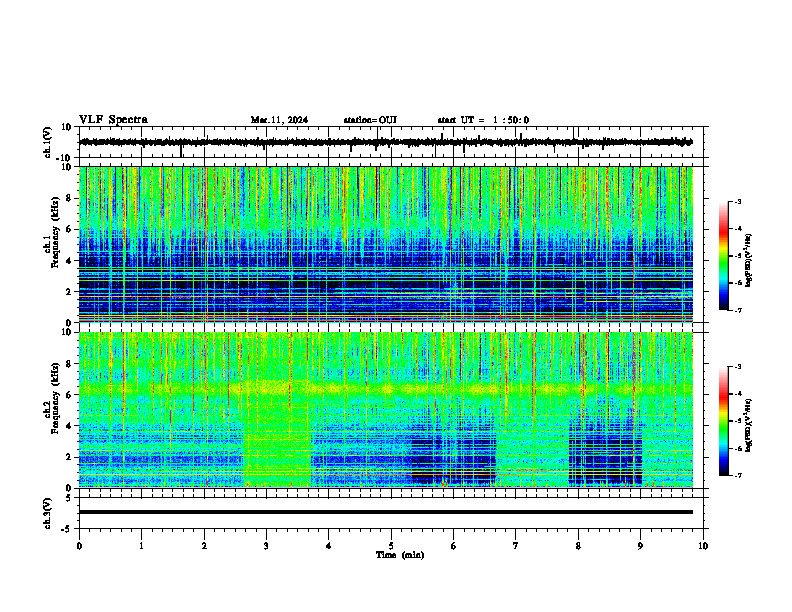
Task: Click the ch.2 spectrogram panel
Action: [386, 410]
